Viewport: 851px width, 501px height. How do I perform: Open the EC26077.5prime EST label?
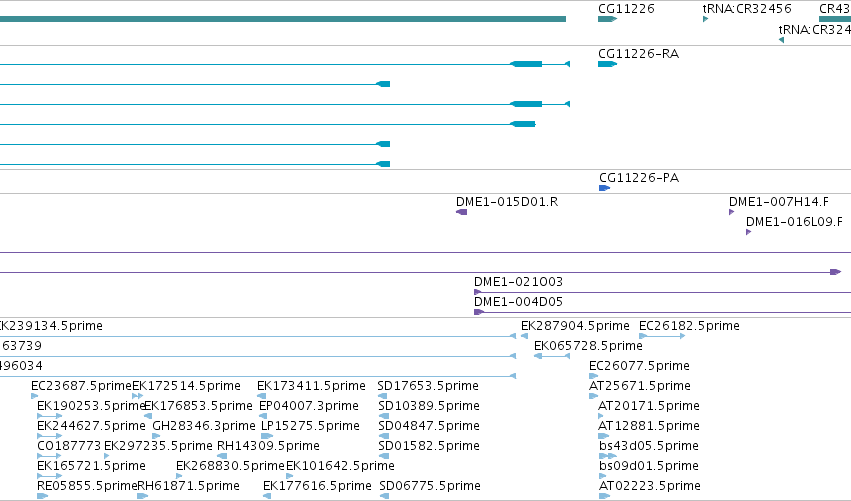pyautogui.click(x=639, y=366)
